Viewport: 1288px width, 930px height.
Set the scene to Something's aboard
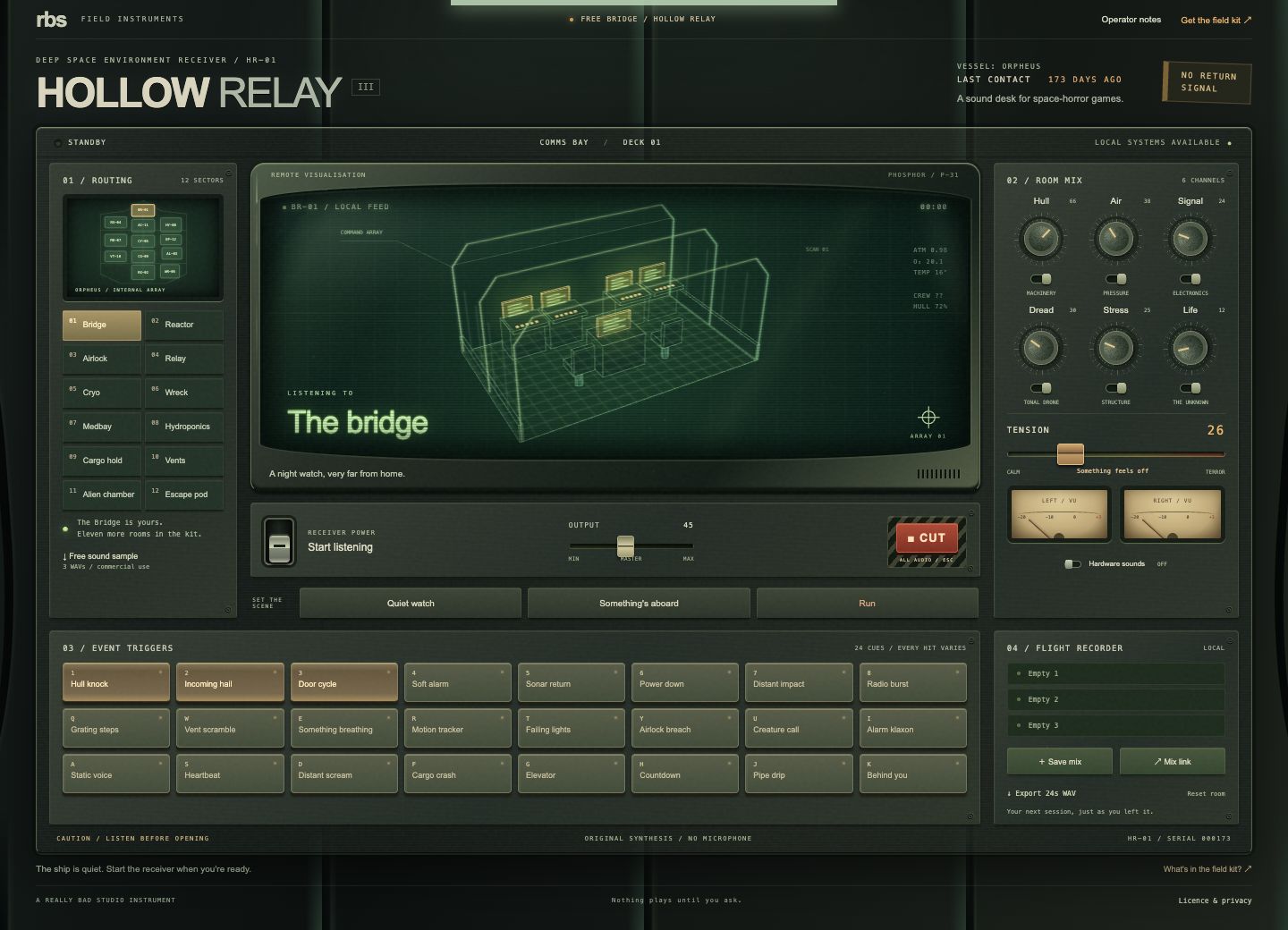tap(639, 604)
